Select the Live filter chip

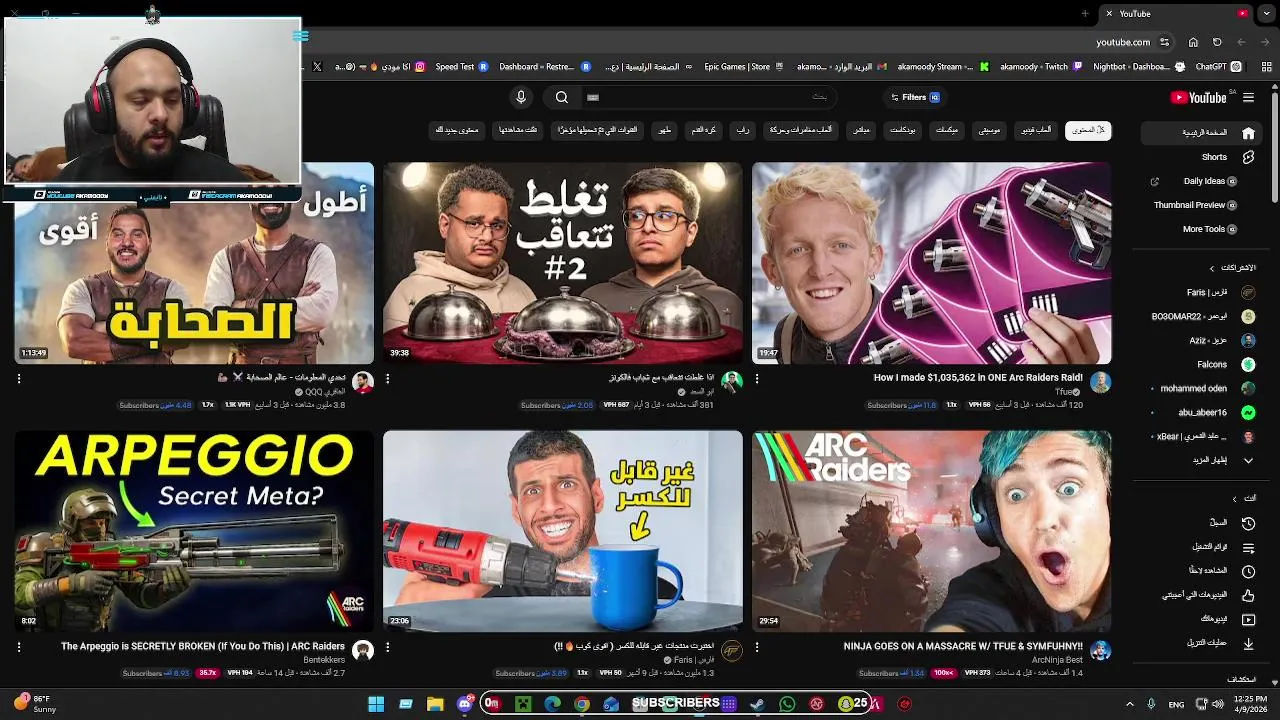[860, 130]
